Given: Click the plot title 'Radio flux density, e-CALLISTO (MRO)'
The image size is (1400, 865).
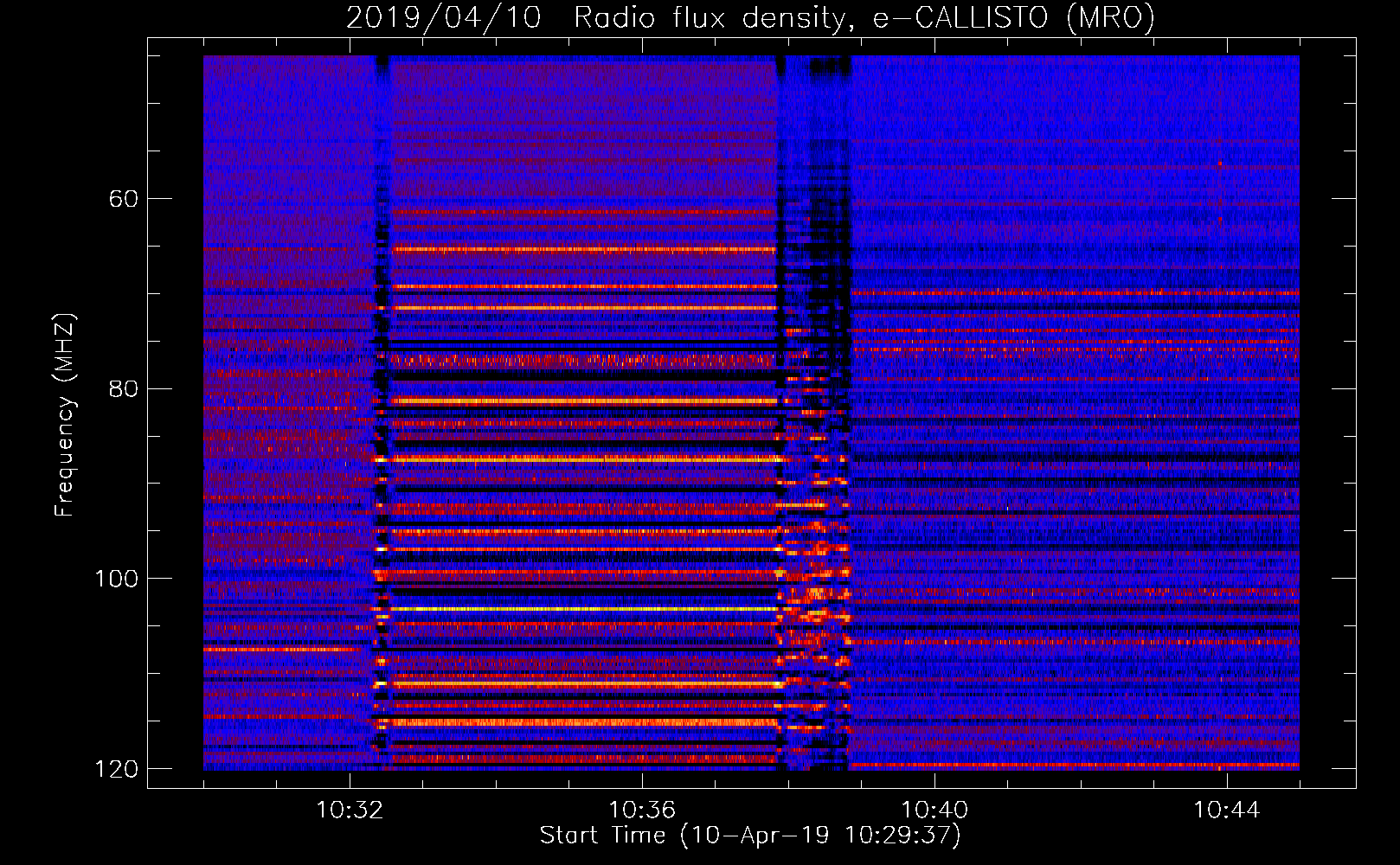Looking at the screenshot, I should pos(864,17).
